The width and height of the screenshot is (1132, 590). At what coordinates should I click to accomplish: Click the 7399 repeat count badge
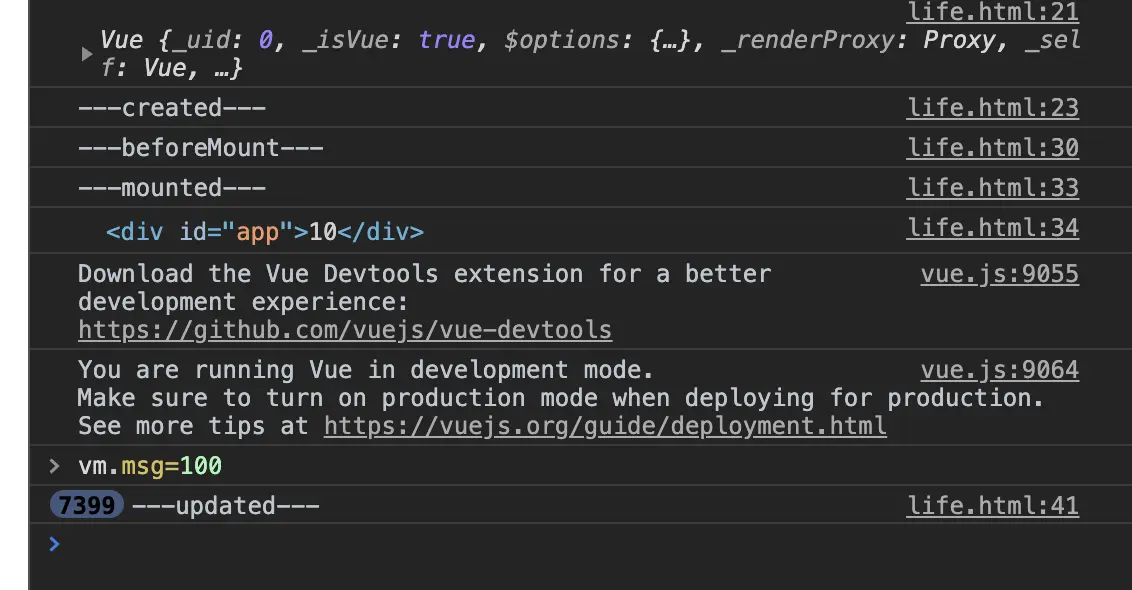click(x=86, y=506)
